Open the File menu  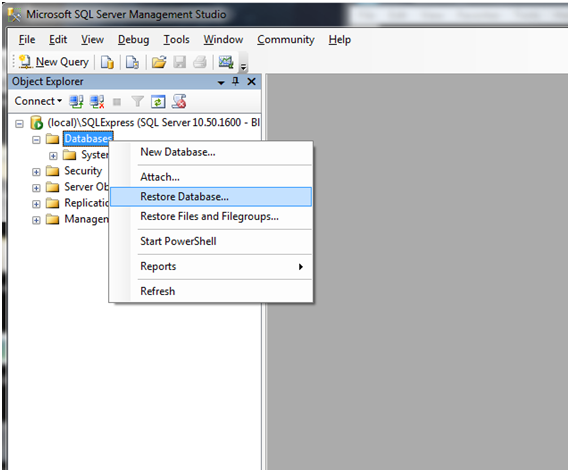pos(27,39)
